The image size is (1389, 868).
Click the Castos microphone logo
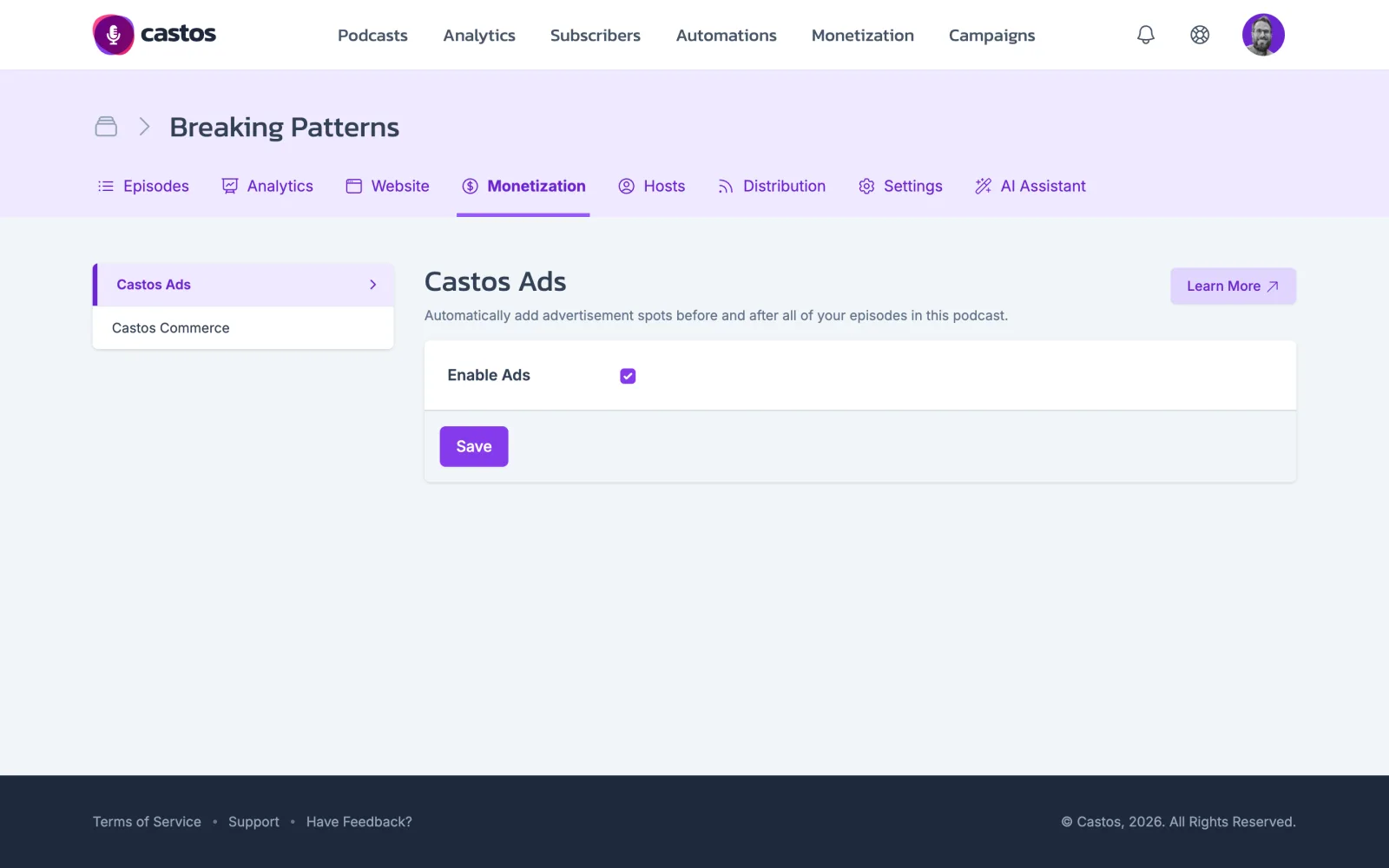(113, 35)
